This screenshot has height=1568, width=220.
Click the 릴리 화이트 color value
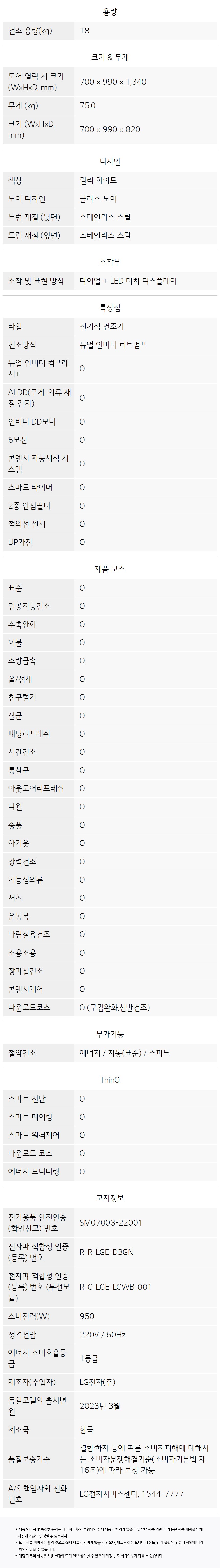(98, 180)
